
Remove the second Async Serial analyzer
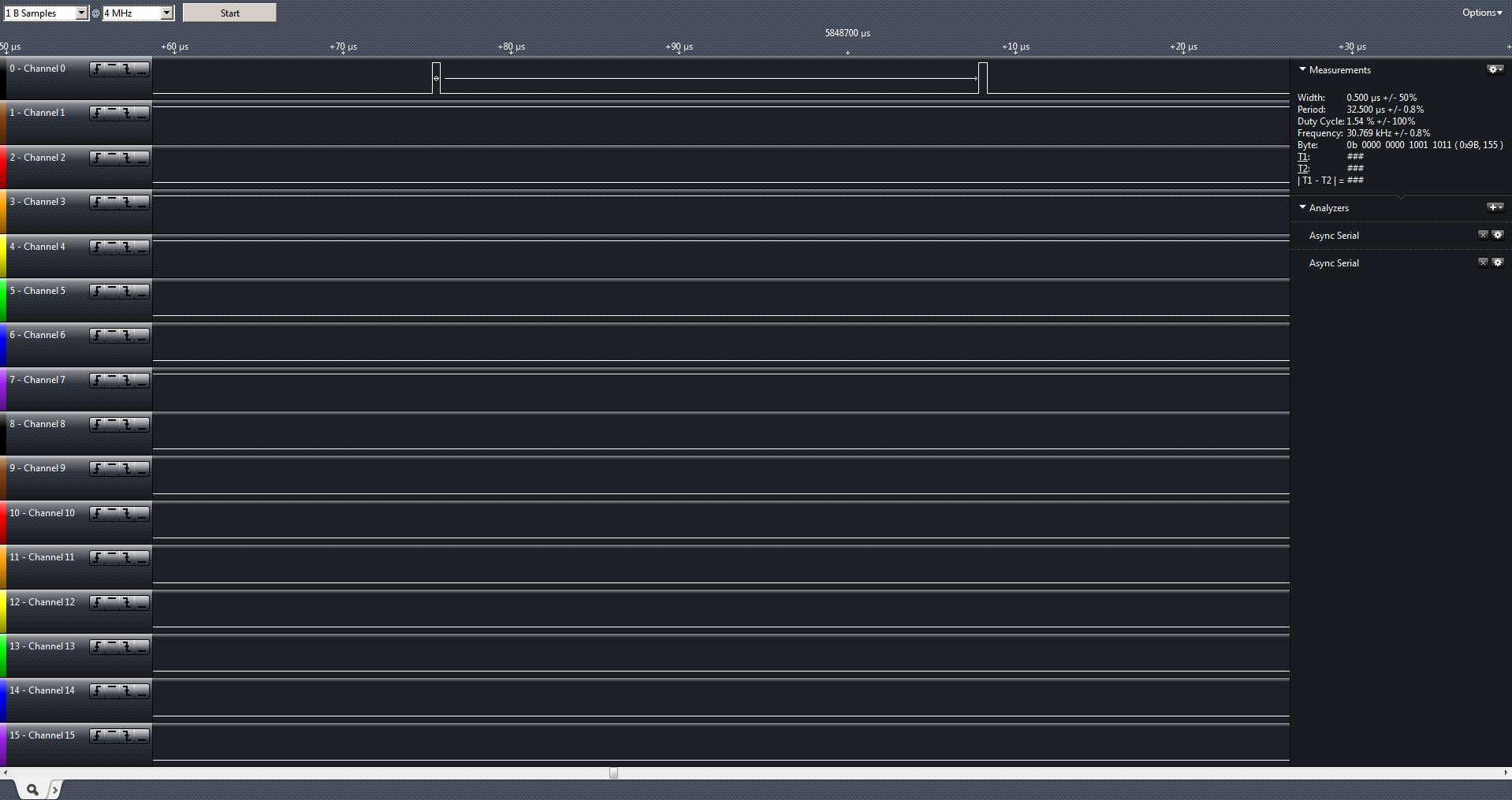tap(1483, 262)
